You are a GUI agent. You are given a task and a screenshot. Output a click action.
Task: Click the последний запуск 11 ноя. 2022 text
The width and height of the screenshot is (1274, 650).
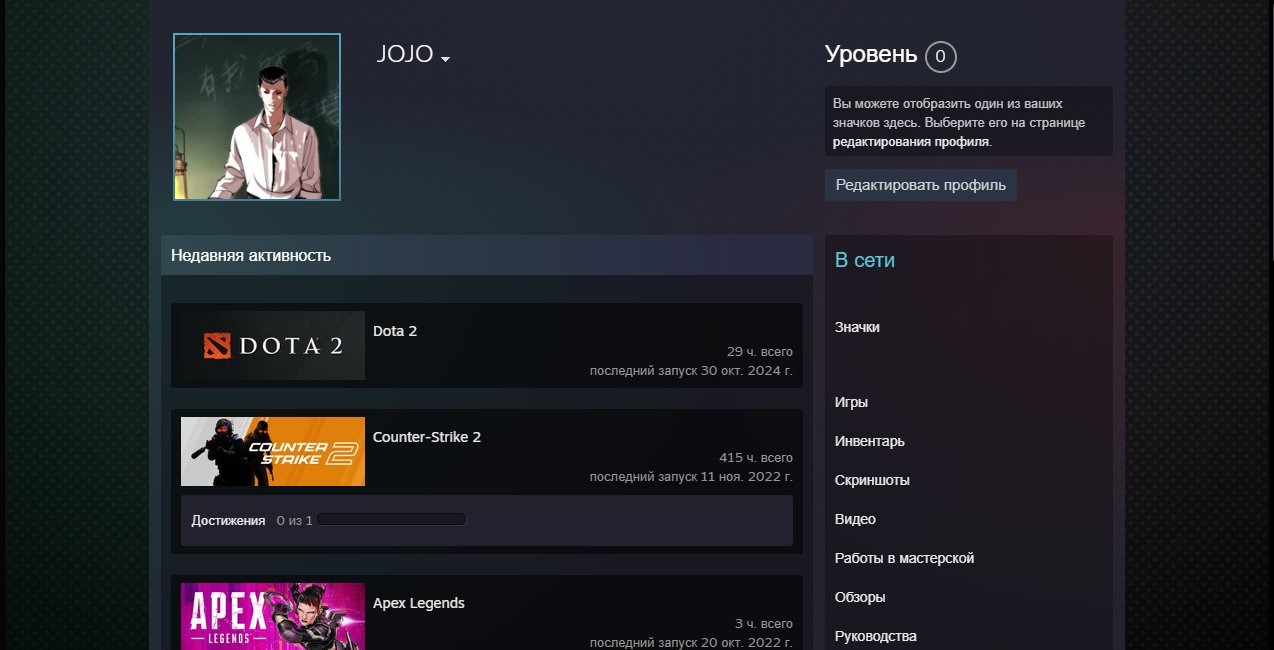pos(691,477)
